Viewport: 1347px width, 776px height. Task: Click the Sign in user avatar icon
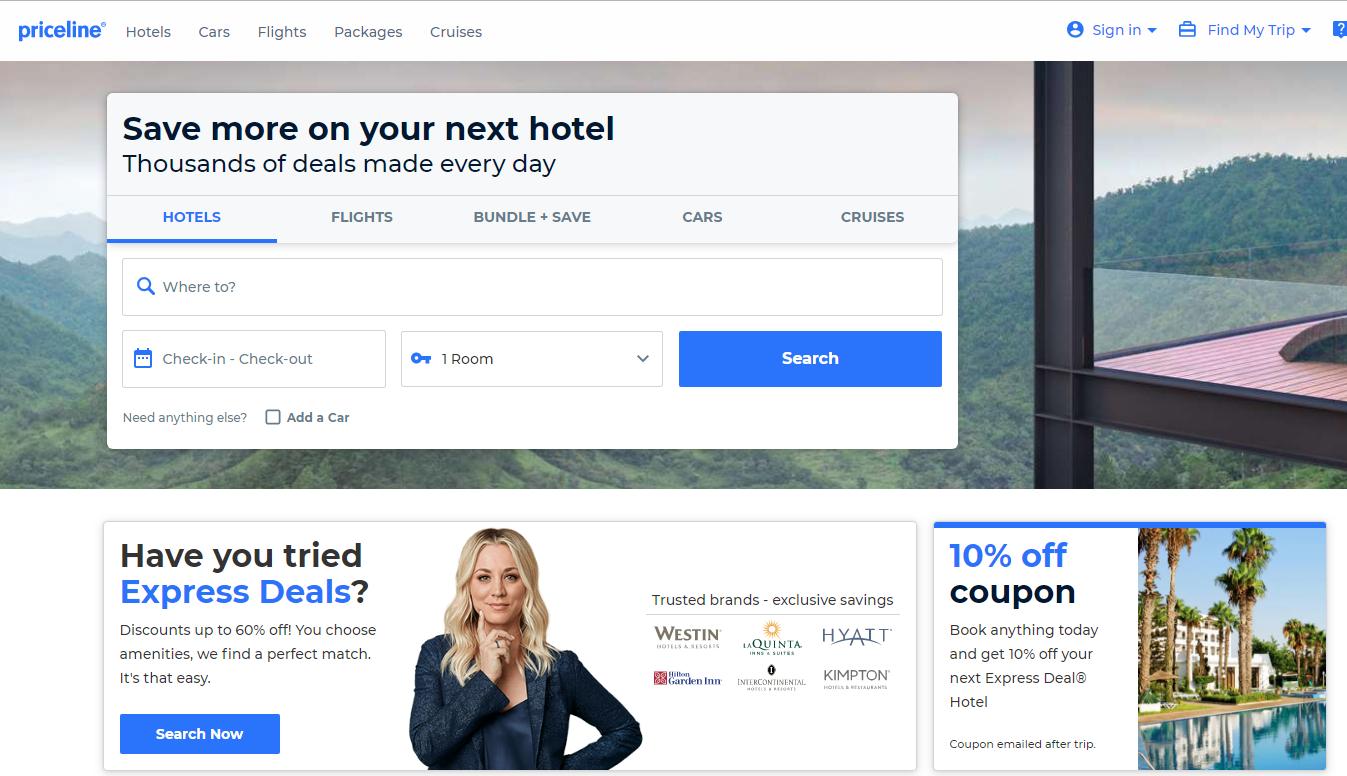[1075, 30]
